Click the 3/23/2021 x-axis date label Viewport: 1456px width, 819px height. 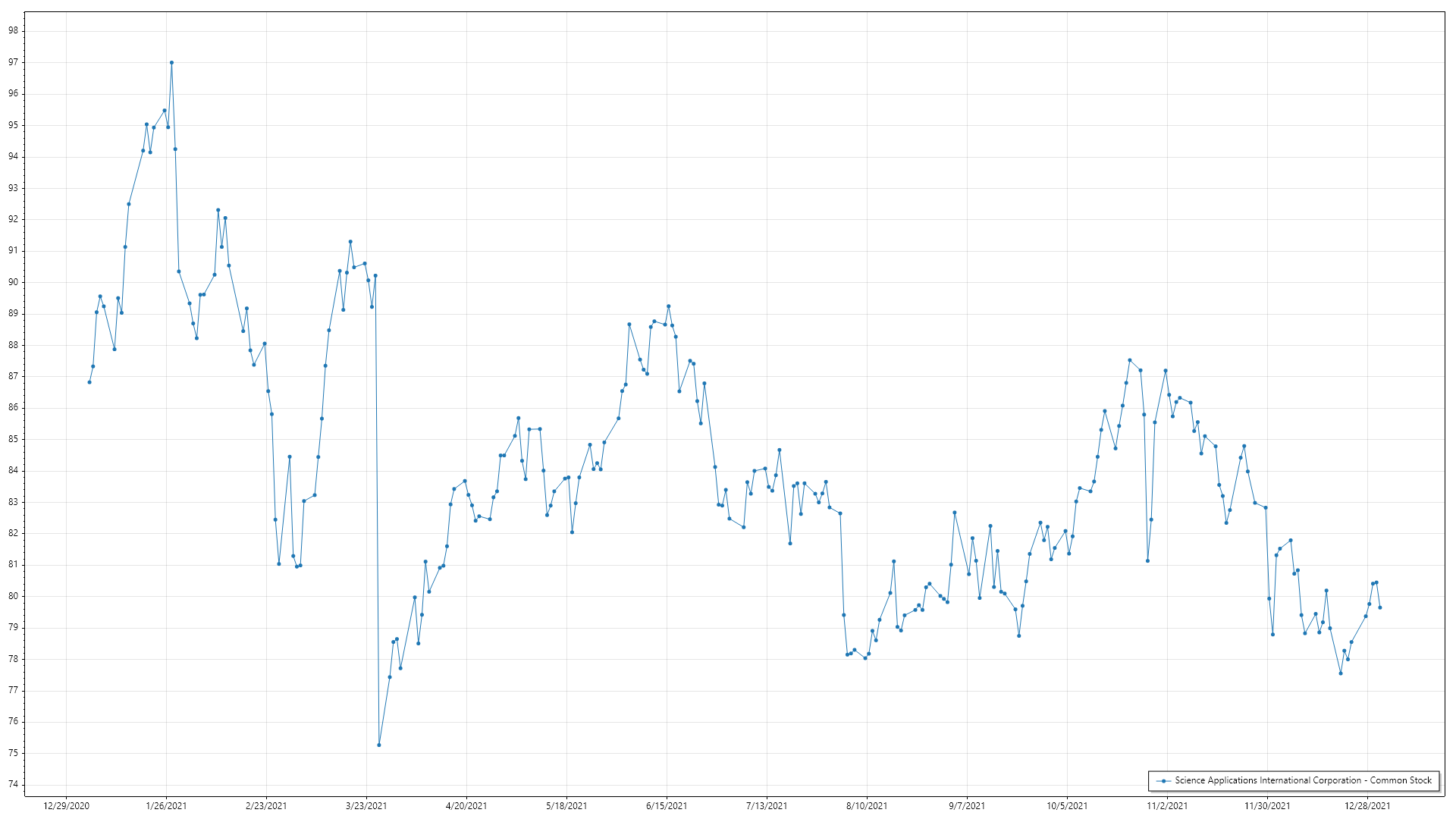click(366, 806)
